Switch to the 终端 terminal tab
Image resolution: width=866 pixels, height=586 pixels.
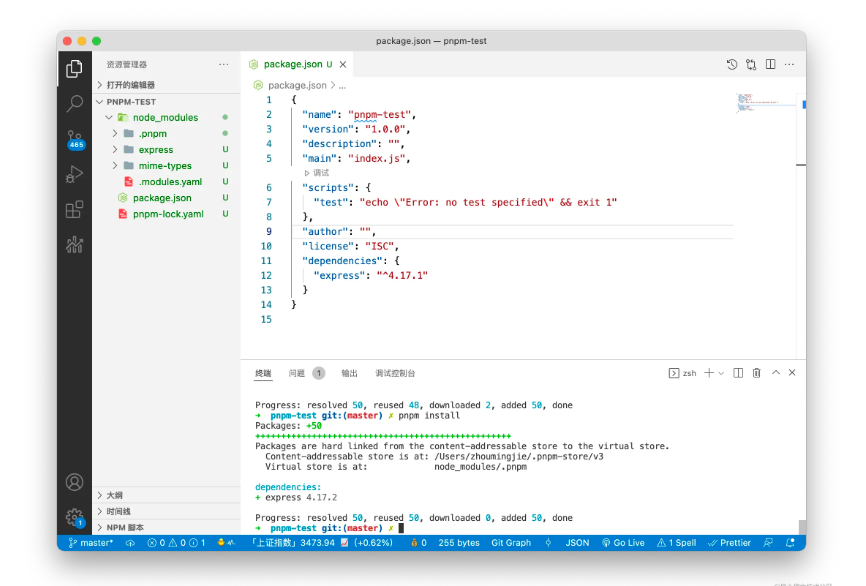pos(263,373)
